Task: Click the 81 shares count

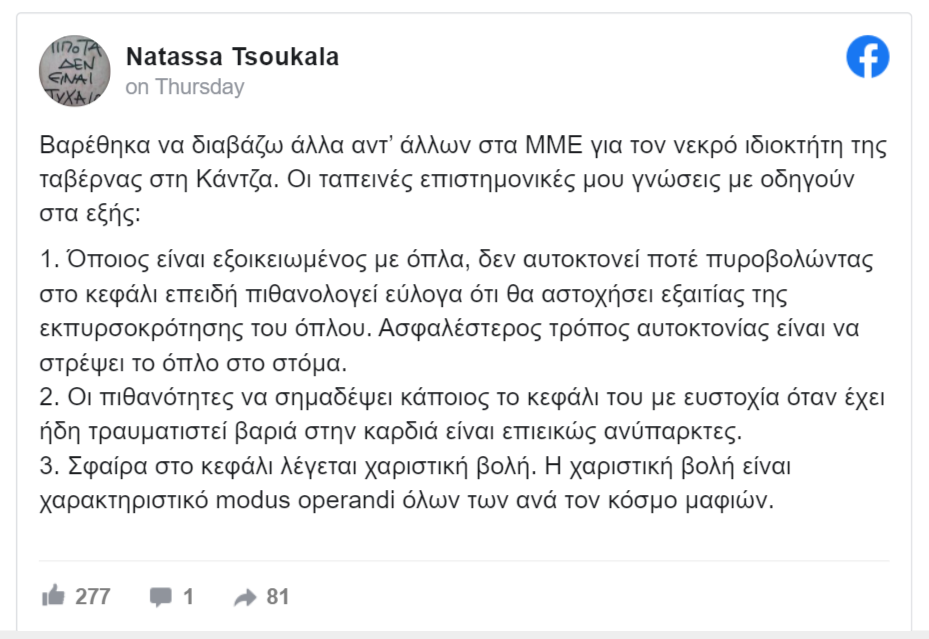Action: pos(277,596)
